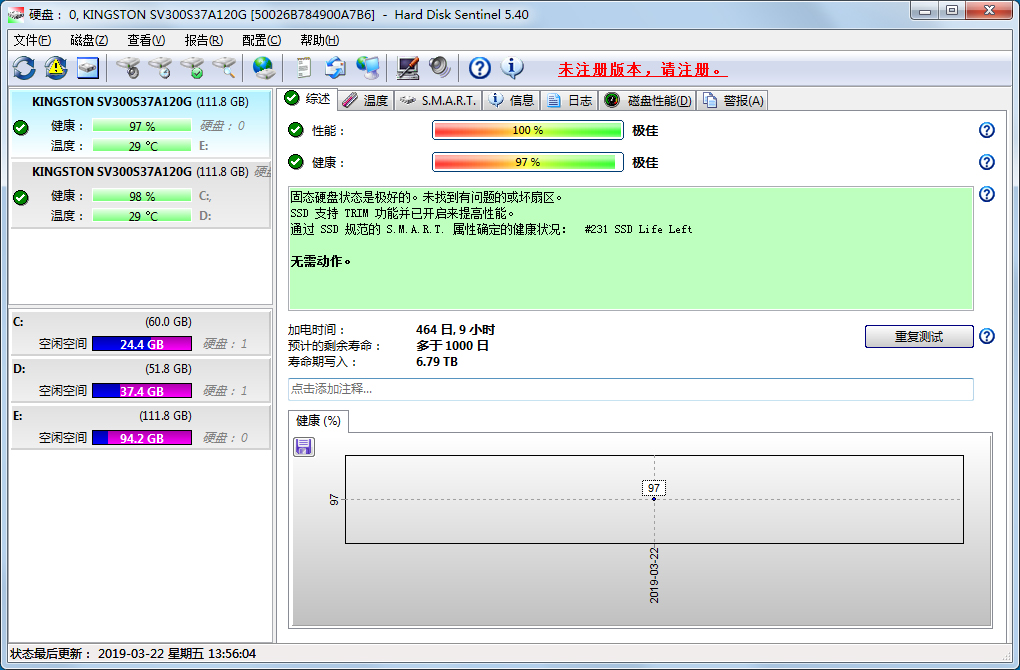
Task: Click the help icon next to 性能 bar
Action: [x=986, y=130]
